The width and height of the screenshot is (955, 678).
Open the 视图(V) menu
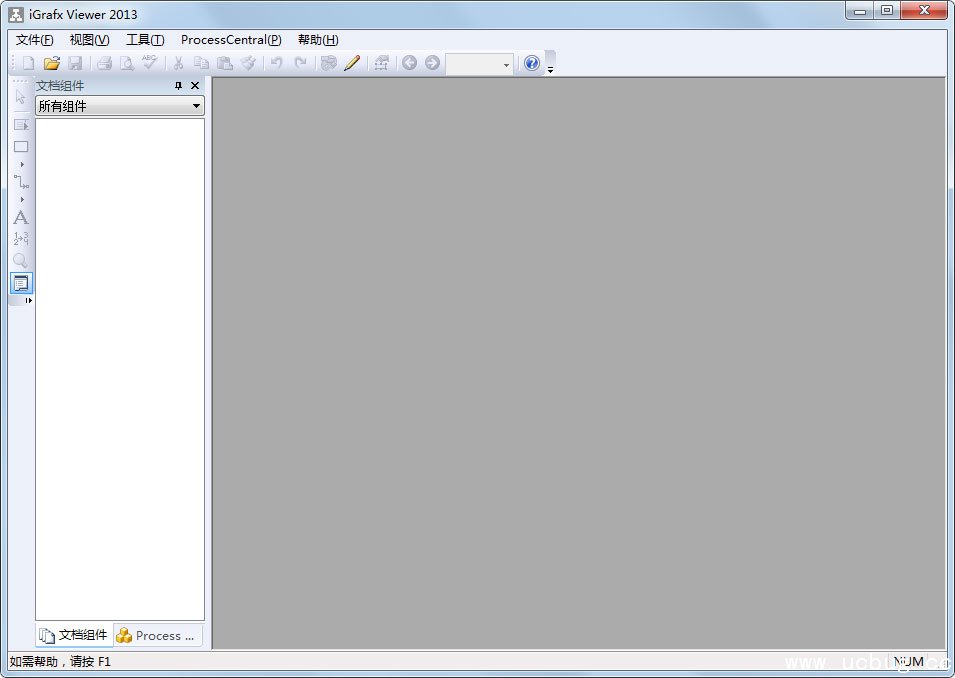click(90, 40)
